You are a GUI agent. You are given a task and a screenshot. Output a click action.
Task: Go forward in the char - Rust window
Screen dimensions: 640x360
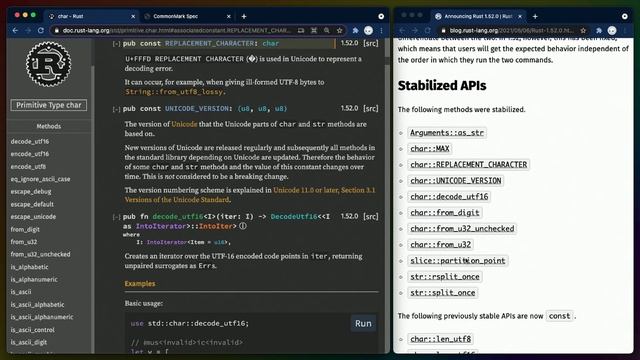coord(28,31)
